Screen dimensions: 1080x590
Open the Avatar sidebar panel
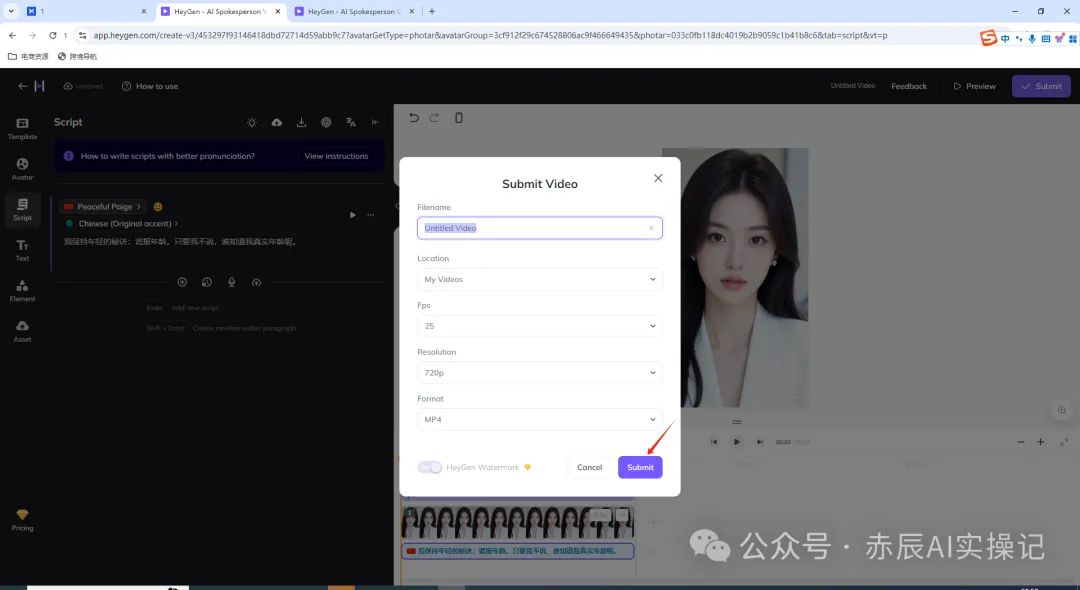(x=22, y=169)
